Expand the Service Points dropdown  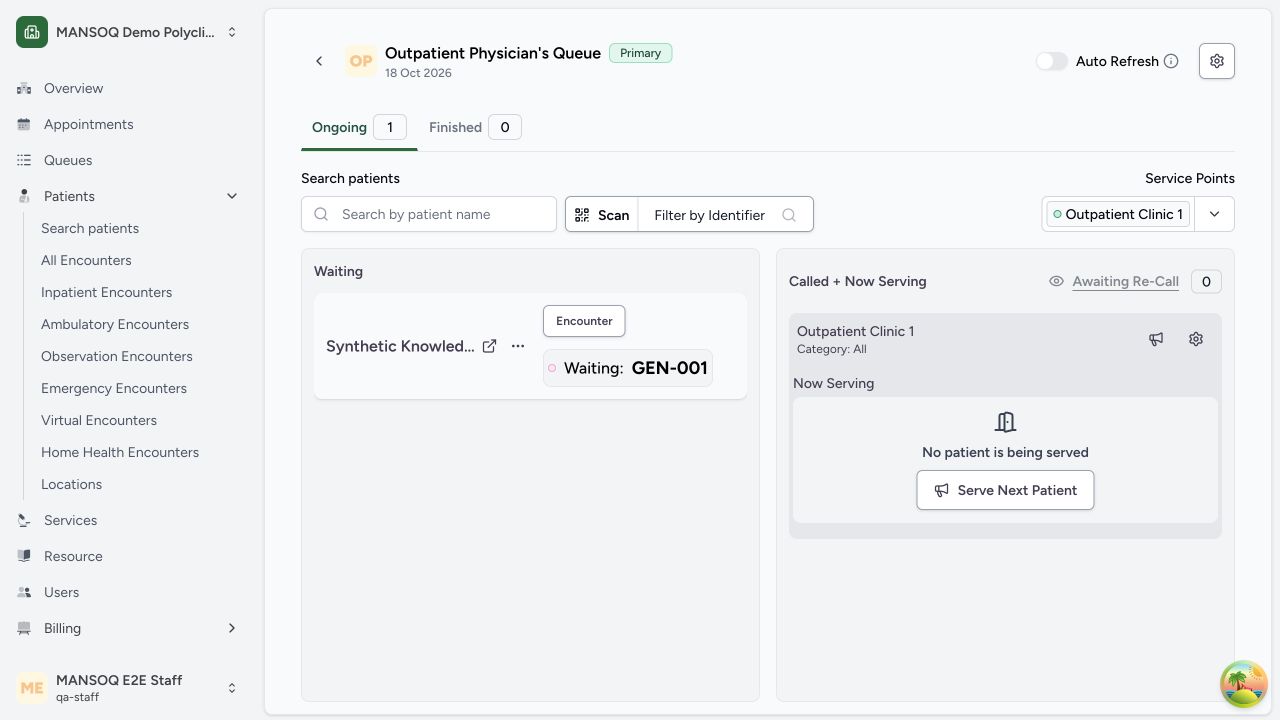(1215, 214)
